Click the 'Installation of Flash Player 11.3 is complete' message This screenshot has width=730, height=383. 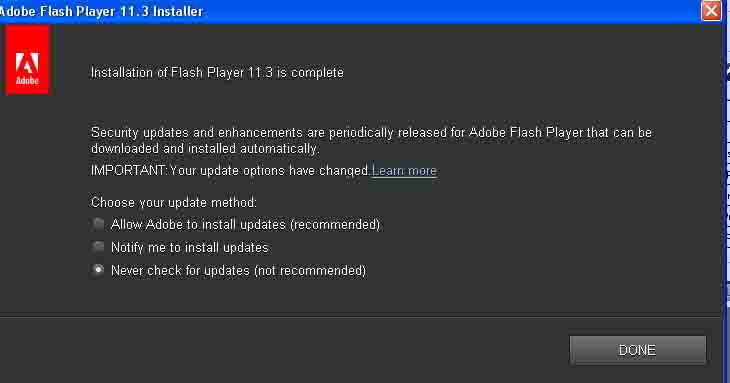[x=217, y=73]
